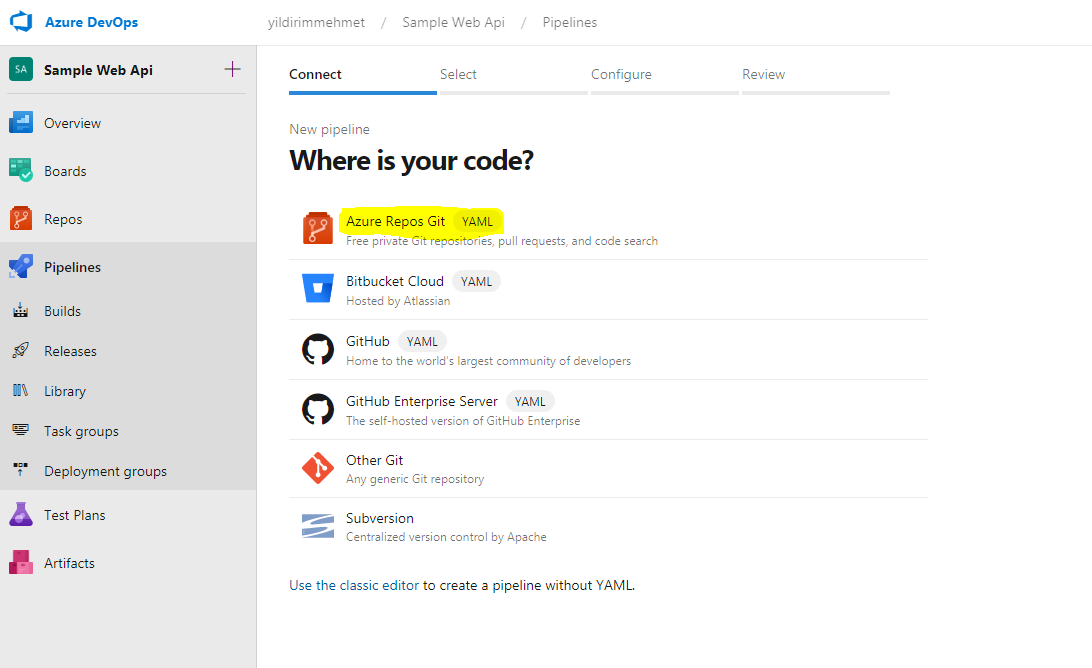Click the Azure DevOps logo icon

point(21,22)
